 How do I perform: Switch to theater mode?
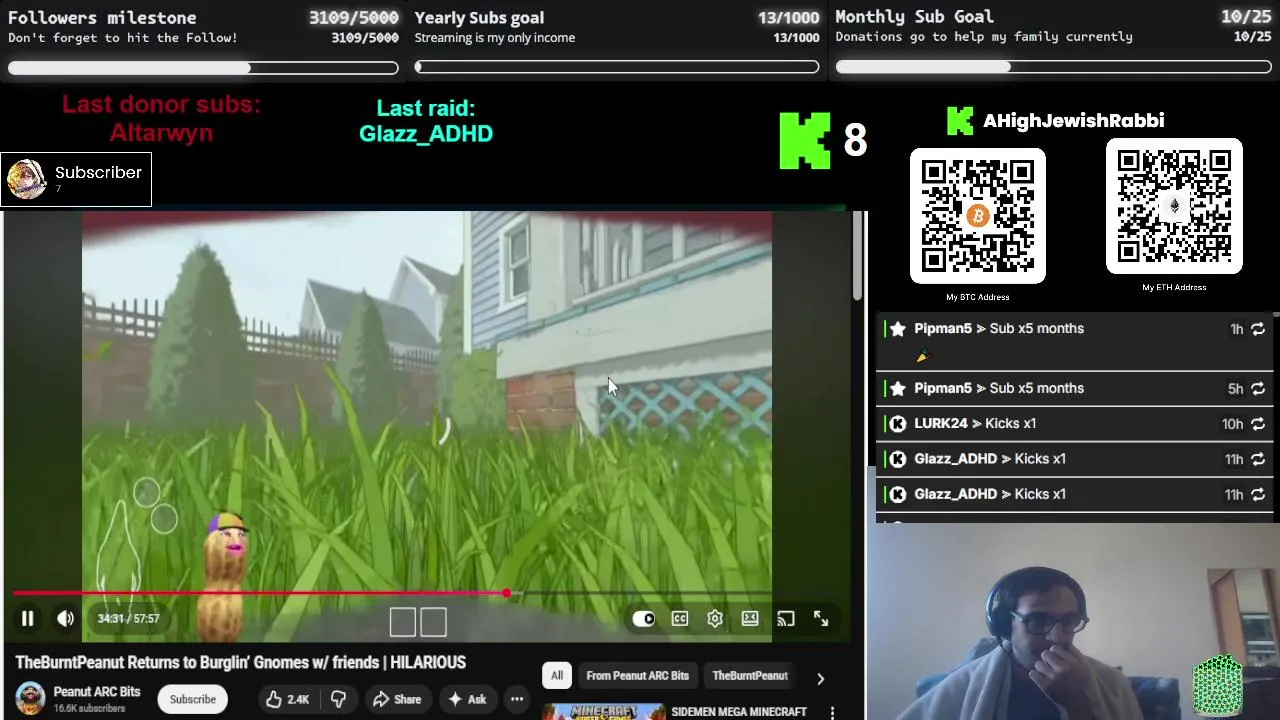[750, 619]
